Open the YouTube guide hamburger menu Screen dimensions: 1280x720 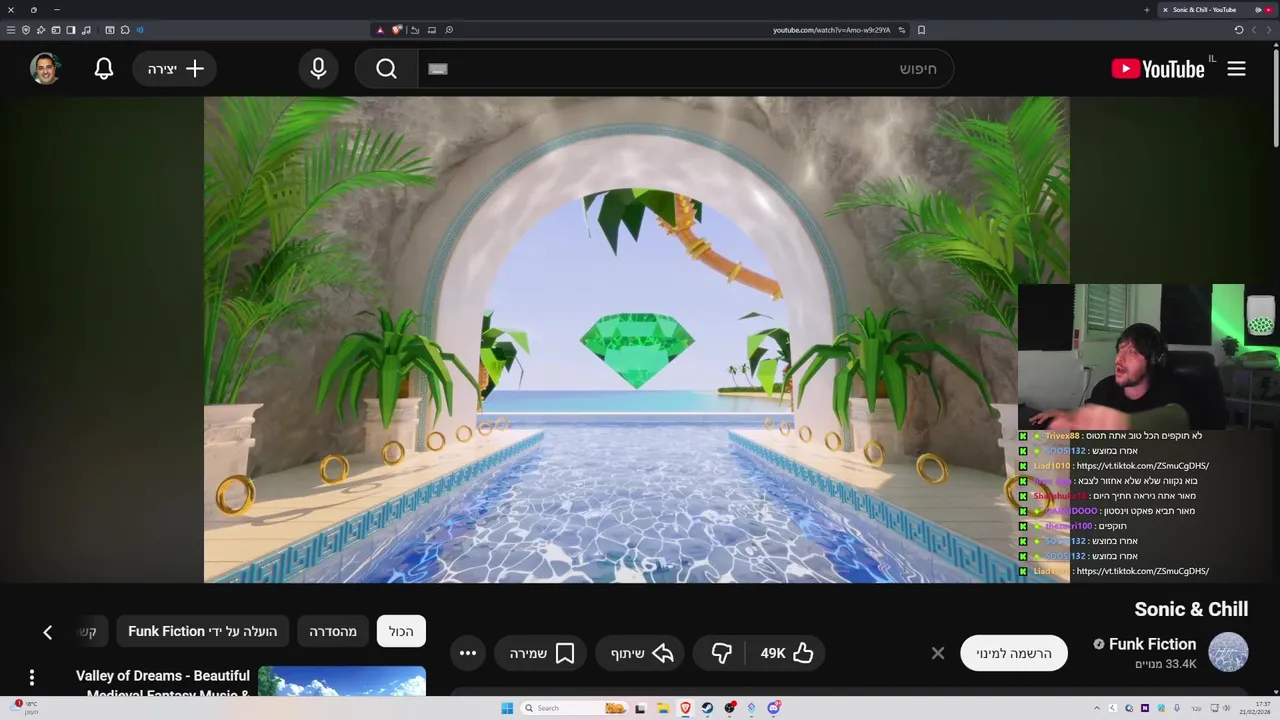tap(1236, 69)
